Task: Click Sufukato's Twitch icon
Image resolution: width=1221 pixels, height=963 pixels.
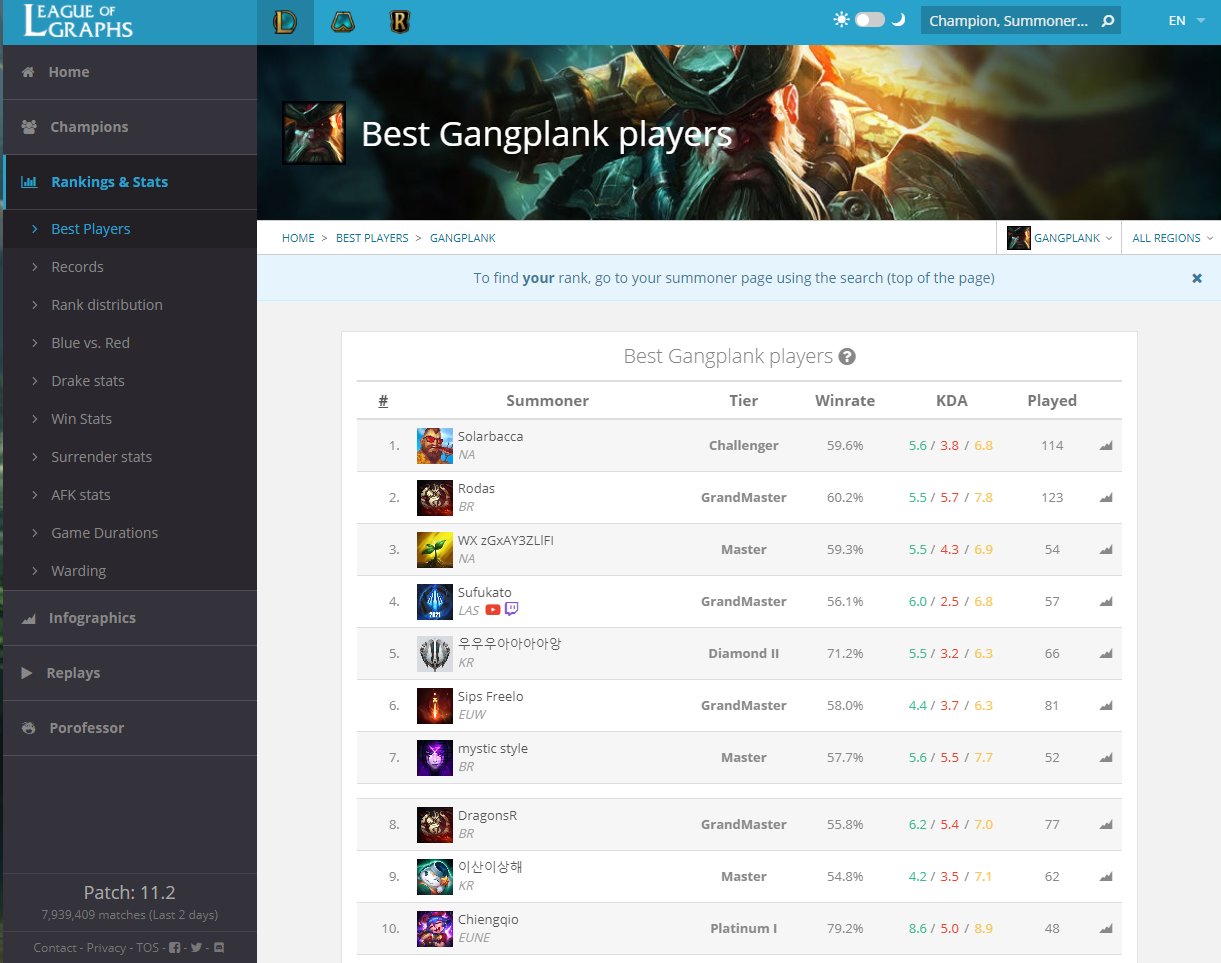Action: click(512, 610)
